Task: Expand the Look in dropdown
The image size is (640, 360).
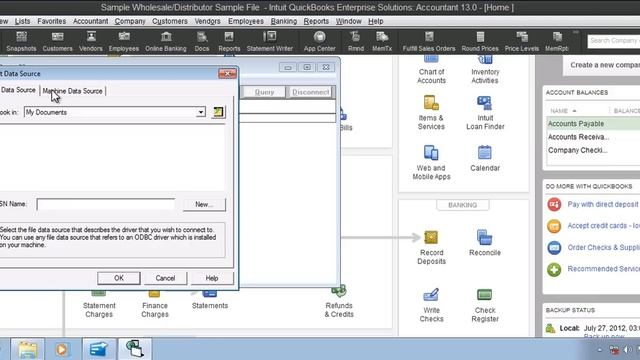Action: point(200,112)
